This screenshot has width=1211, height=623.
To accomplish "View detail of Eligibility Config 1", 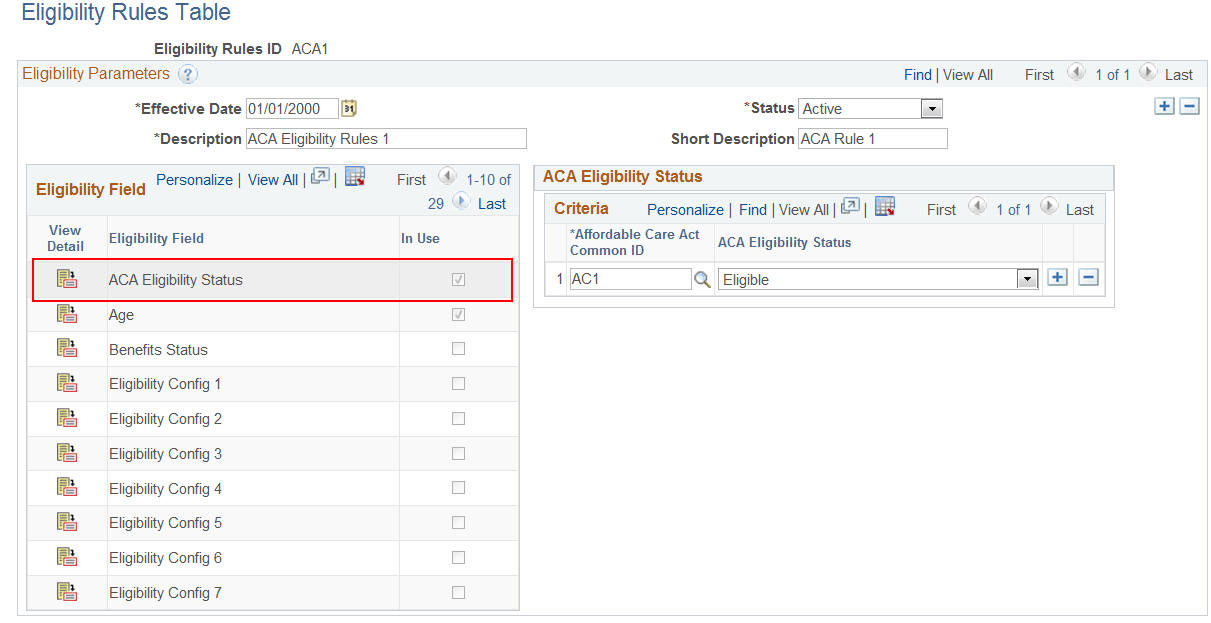I will [67, 383].
